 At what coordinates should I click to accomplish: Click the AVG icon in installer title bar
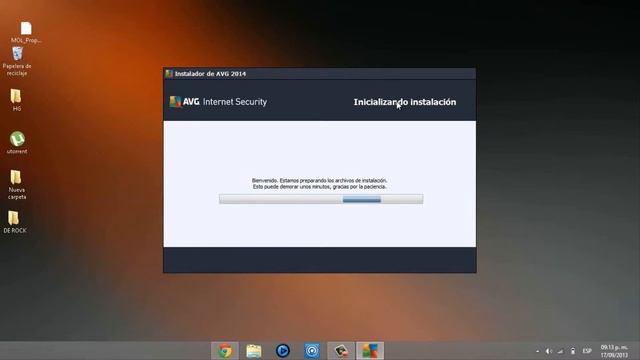[169, 73]
